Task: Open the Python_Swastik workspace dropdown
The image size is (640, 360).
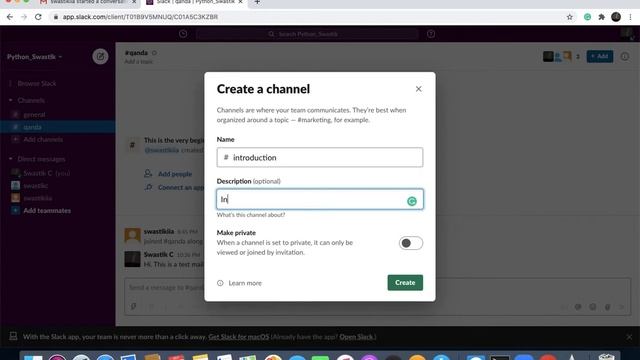Action: (x=35, y=57)
